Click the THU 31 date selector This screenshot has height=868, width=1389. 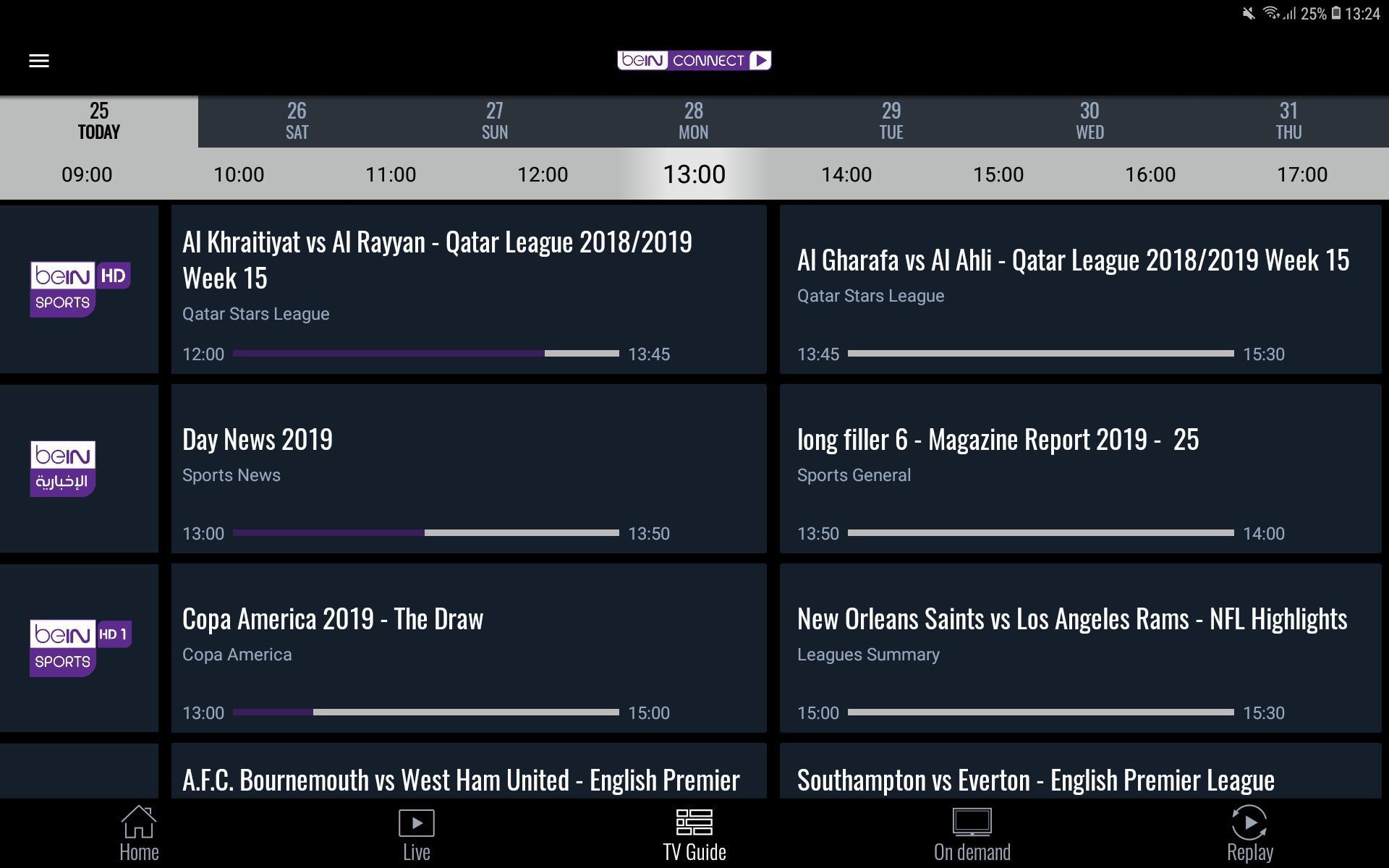[x=1288, y=119]
